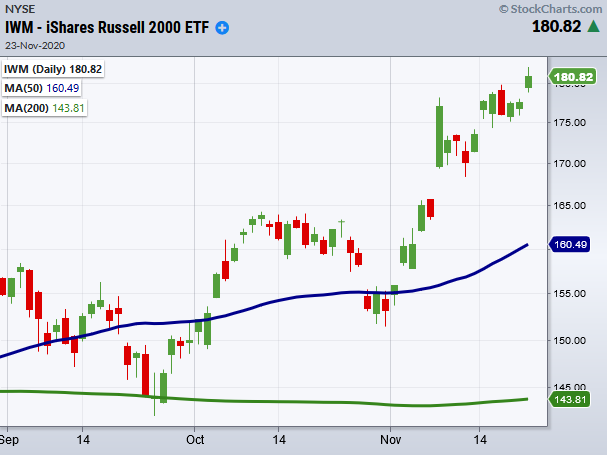The height and width of the screenshot is (455, 607).
Task: Select the Oct label on the date axis
Action: point(195,439)
